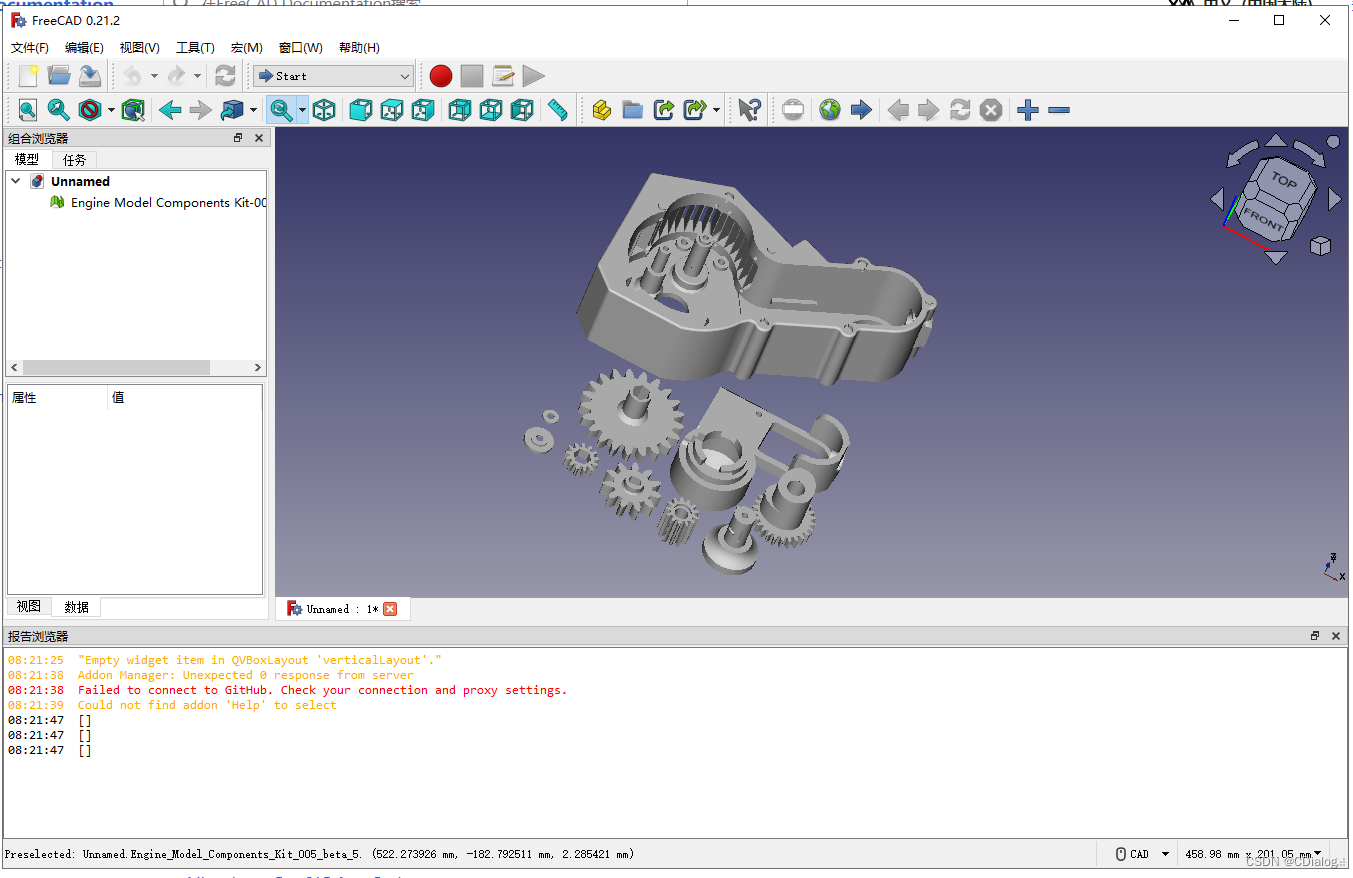Screen dimensions: 1353x878
Task: Zoom in with the blue plus icon
Action: tap(1028, 110)
